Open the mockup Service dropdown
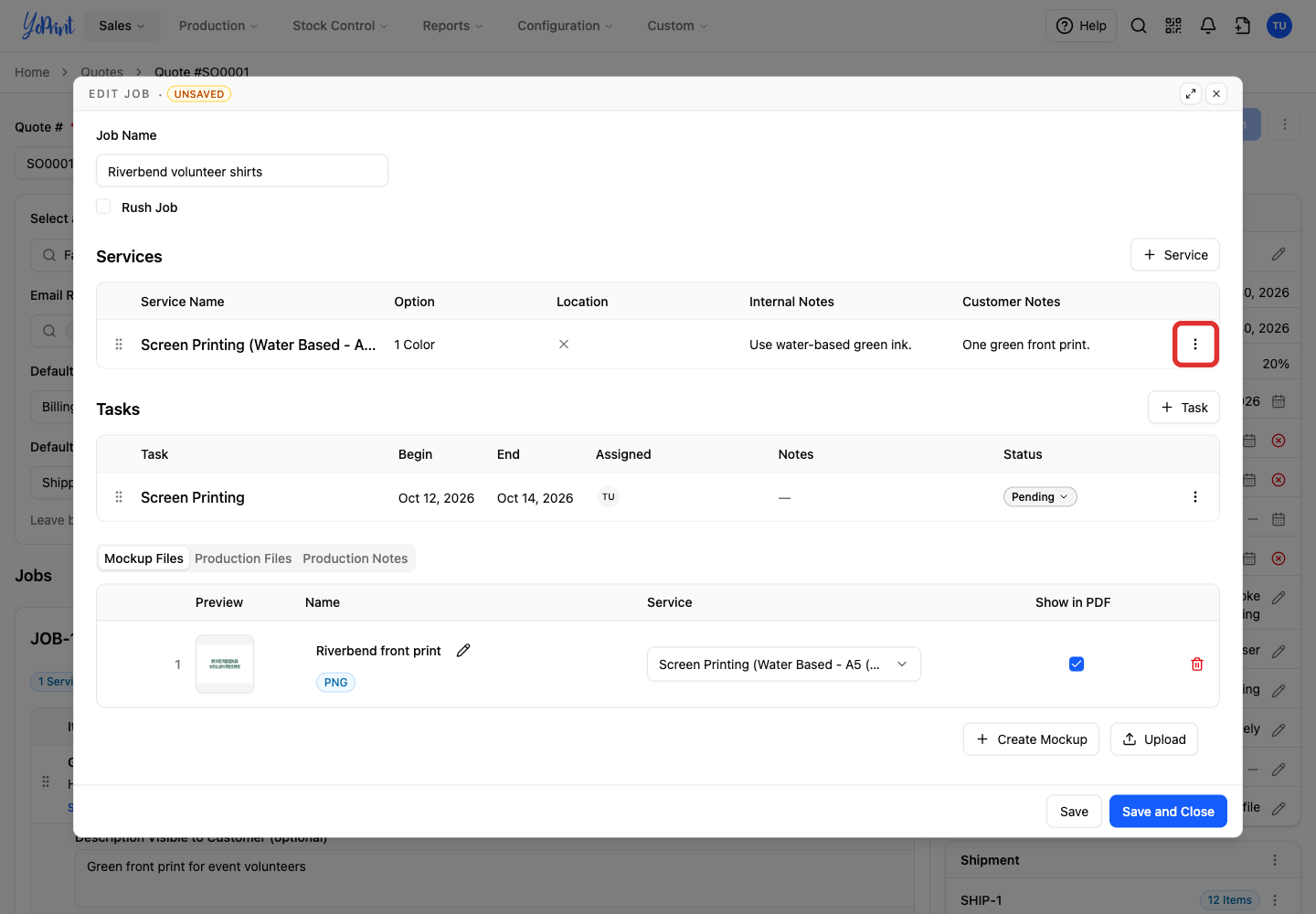 point(783,664)
